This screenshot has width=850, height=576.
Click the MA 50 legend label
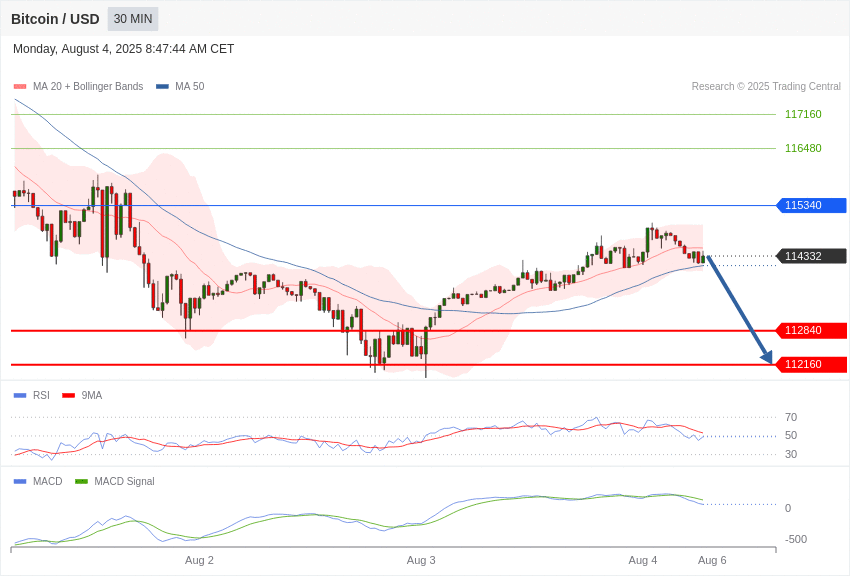pos(190,86)
